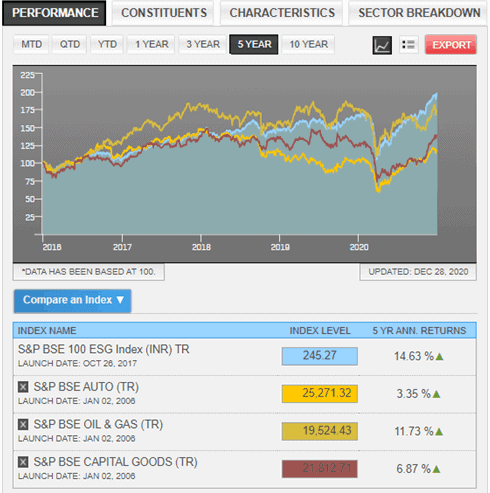This screenshot has width=490, height=493.
Task: Switch to table list view icon
Action: click(408, 44)
